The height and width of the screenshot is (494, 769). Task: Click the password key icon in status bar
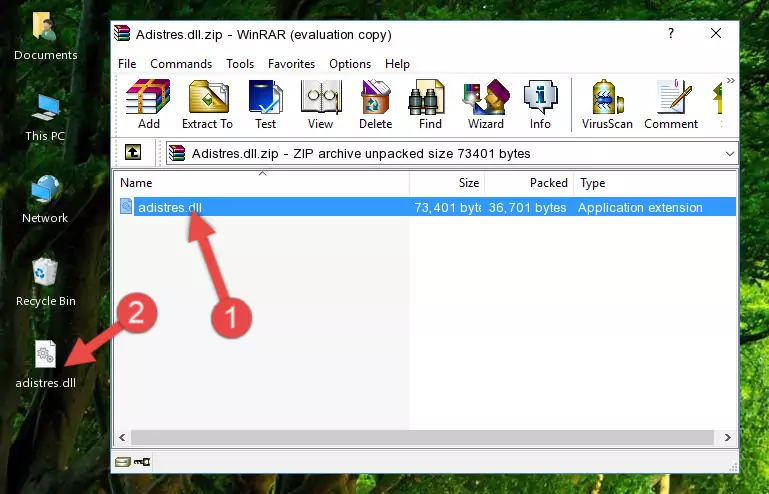coord(142,462)
